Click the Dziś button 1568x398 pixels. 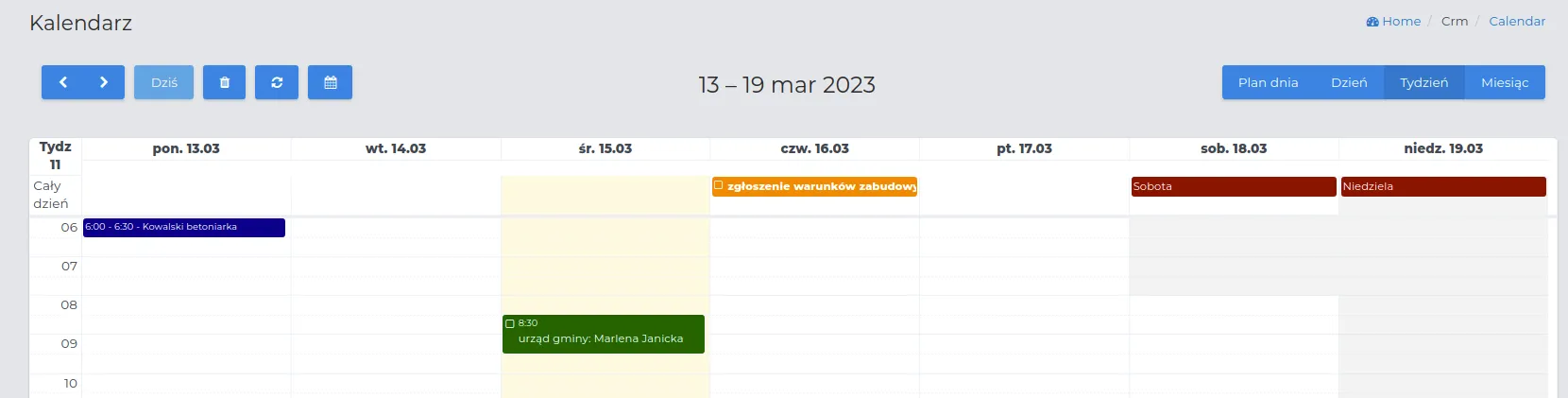[x=163, y=82]
